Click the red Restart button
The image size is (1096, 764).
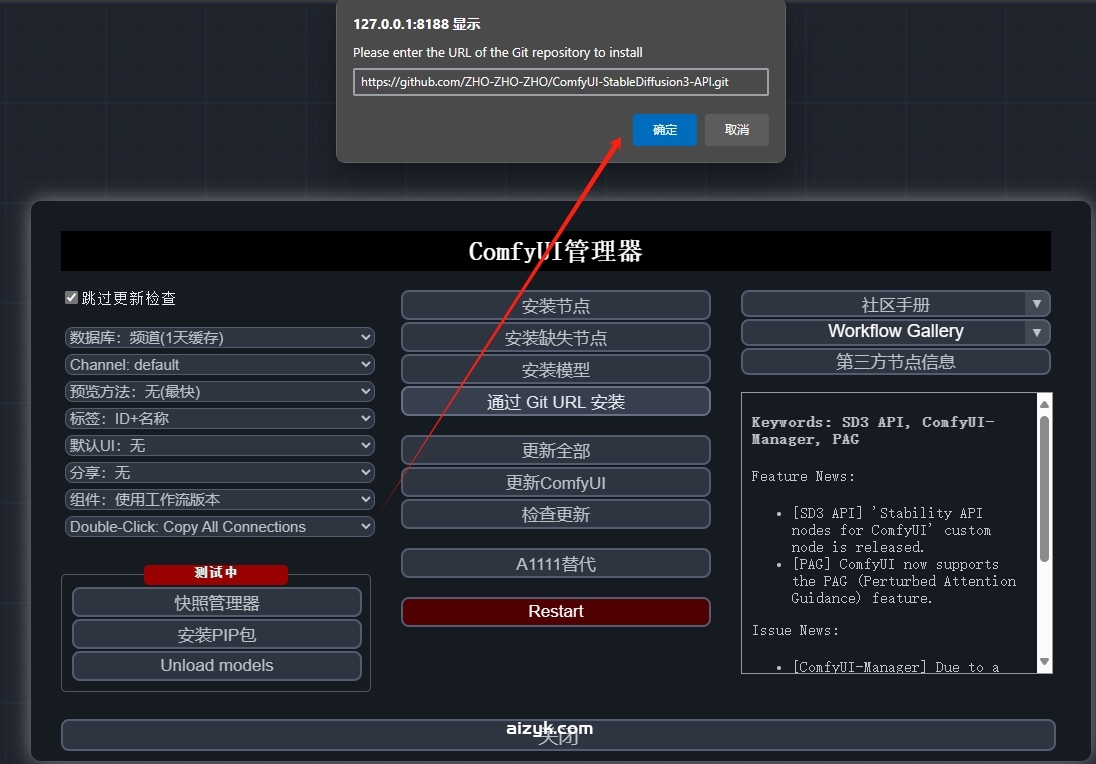coord(555,611)
